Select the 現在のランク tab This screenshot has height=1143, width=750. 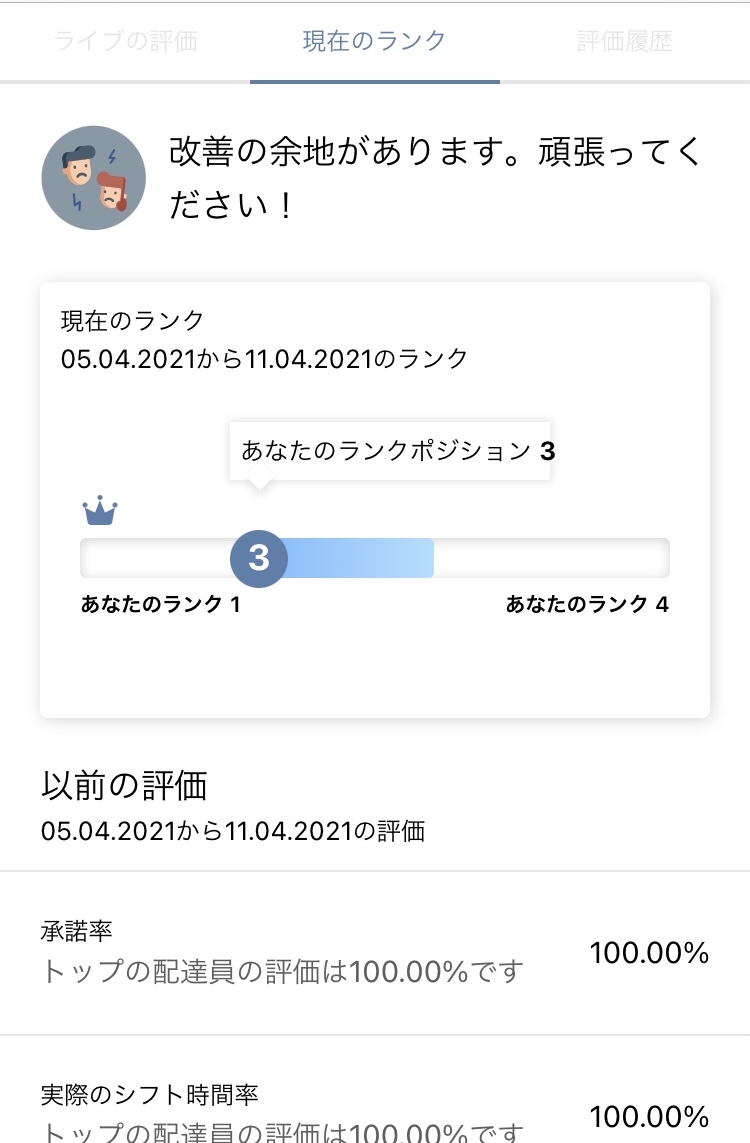pos(374,42)
